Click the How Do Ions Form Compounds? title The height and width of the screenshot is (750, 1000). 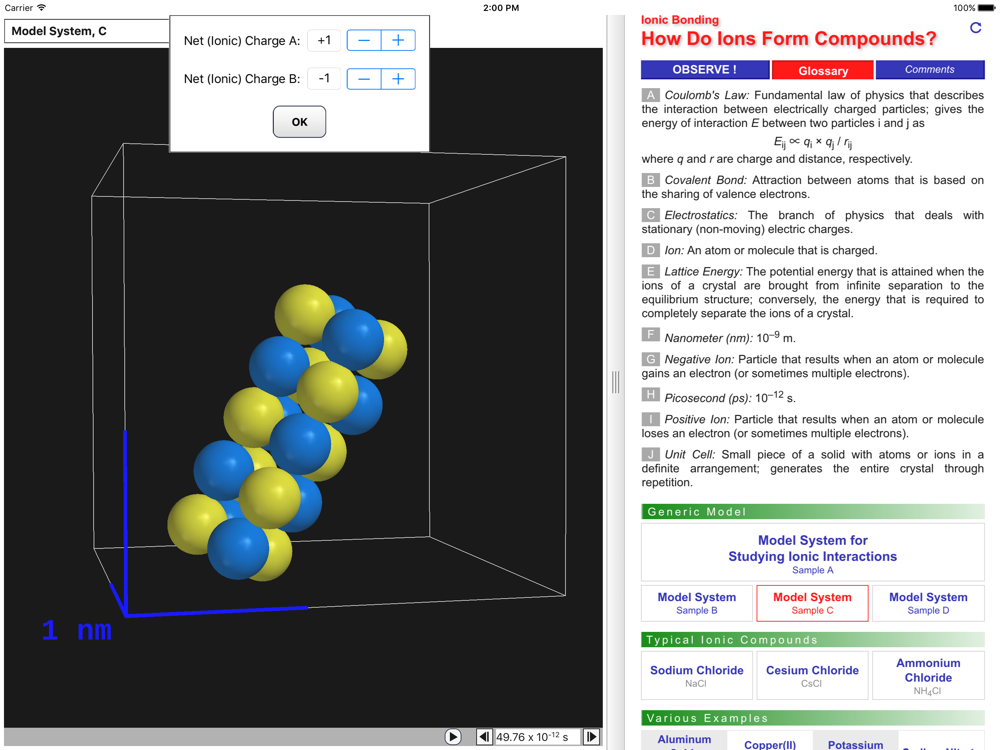click(789, 39)
